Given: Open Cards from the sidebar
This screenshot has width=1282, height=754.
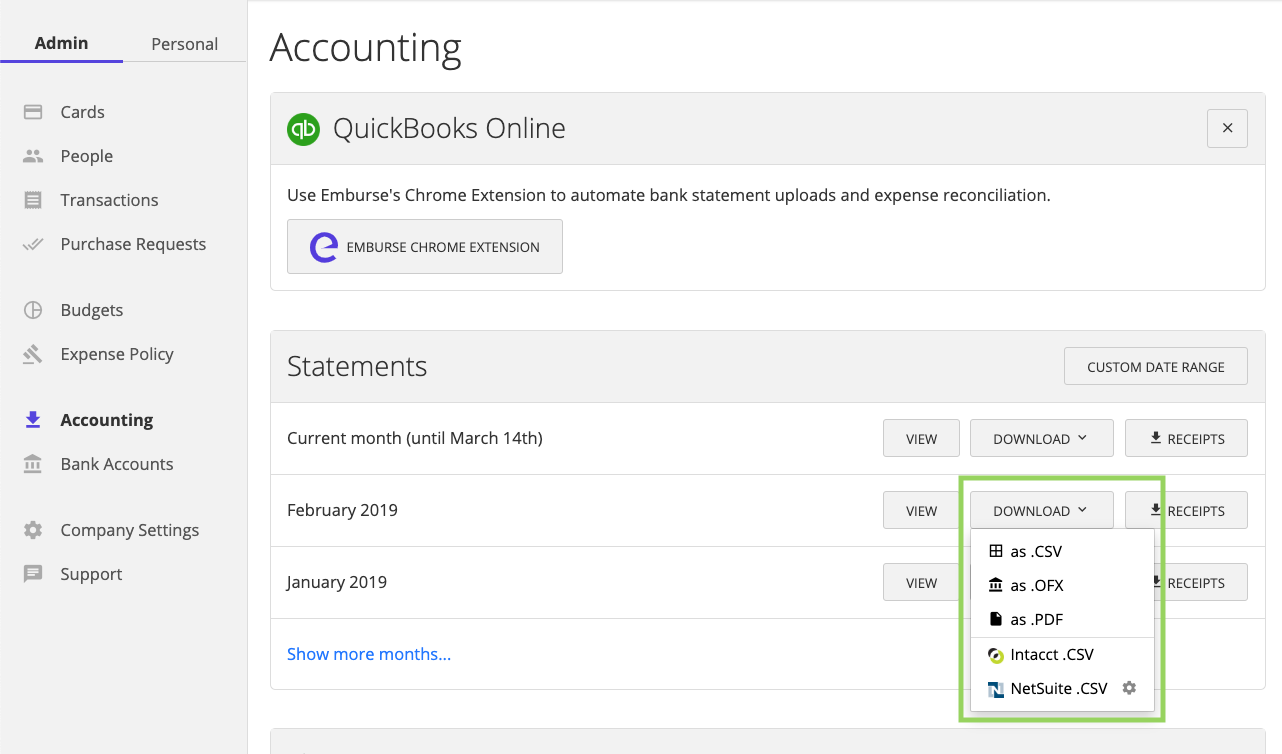Looking at the screenshot, I should pos(82,112).
